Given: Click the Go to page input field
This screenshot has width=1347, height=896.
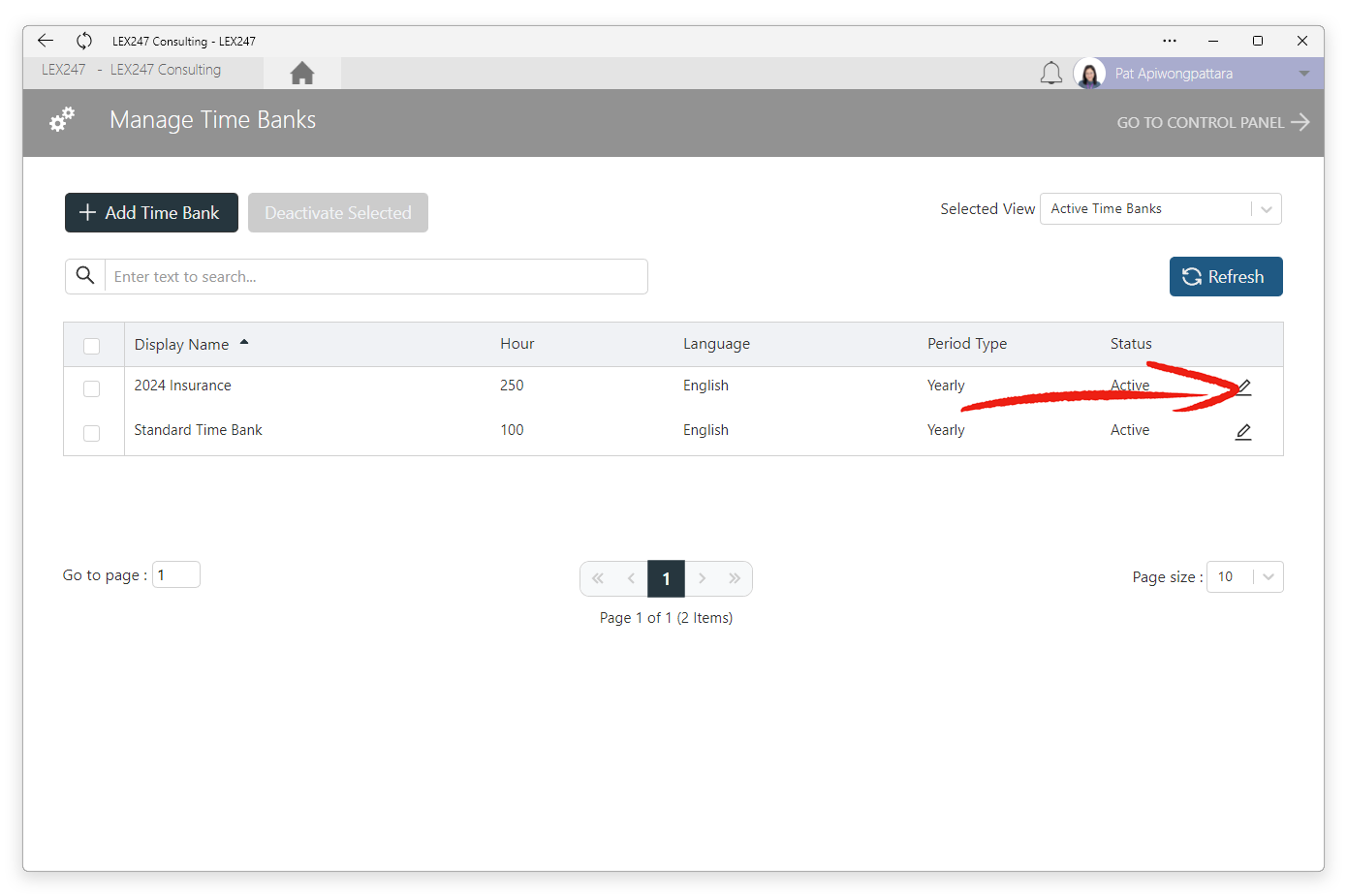Looking at the screenshot, I should (x=176, y=574).
